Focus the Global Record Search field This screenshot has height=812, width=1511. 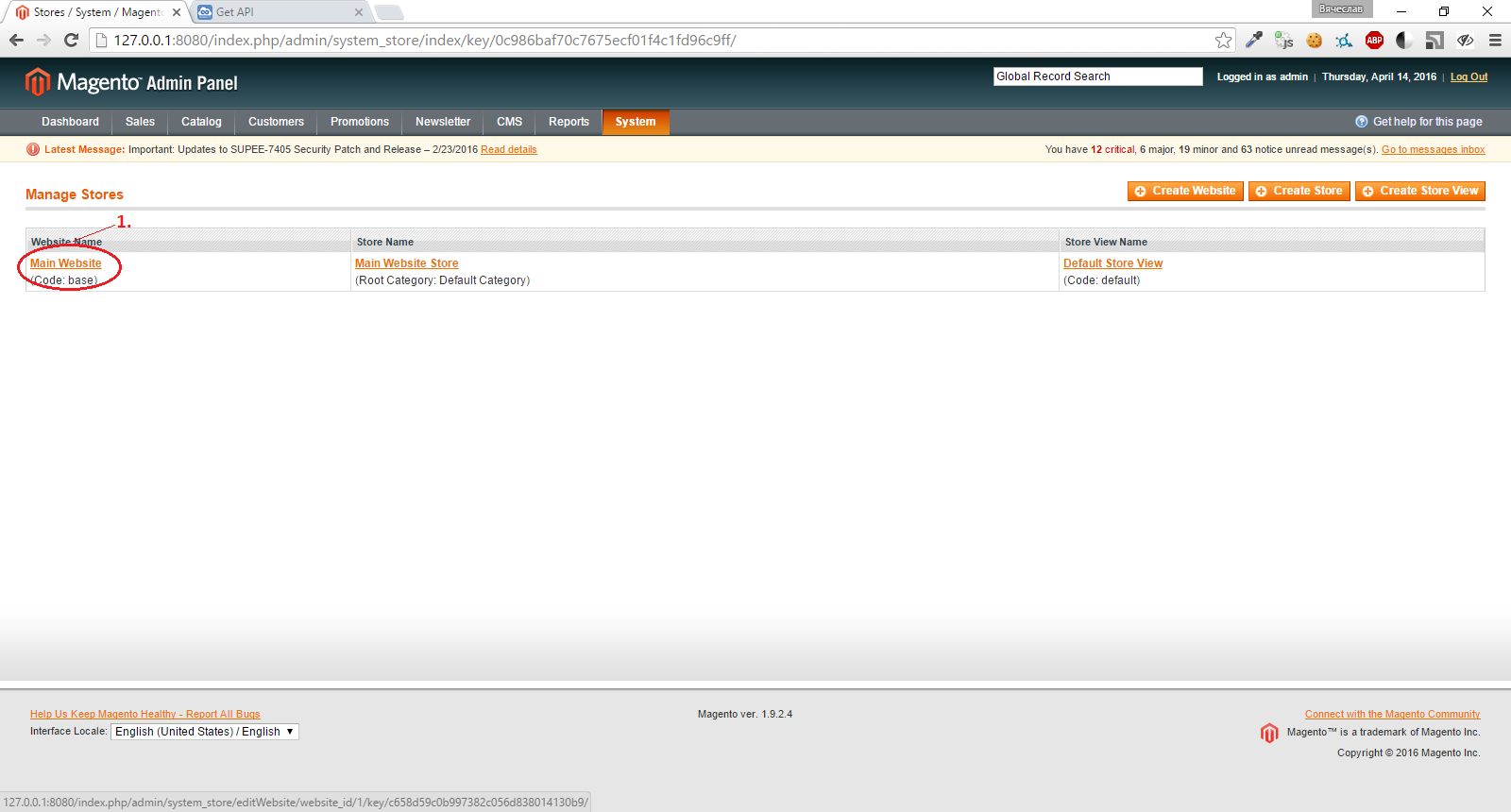1098,76
